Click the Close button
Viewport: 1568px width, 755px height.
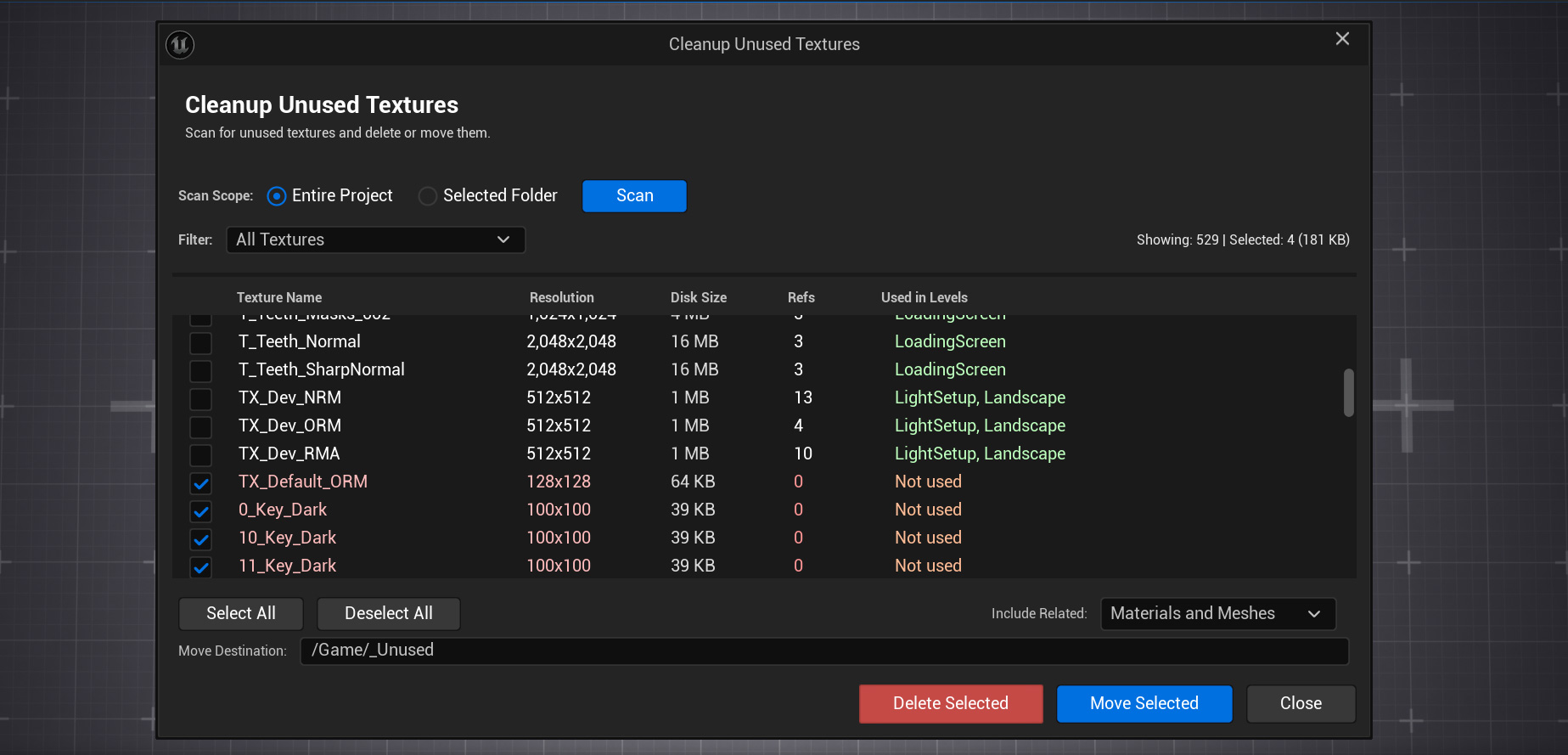(1301, 704)
